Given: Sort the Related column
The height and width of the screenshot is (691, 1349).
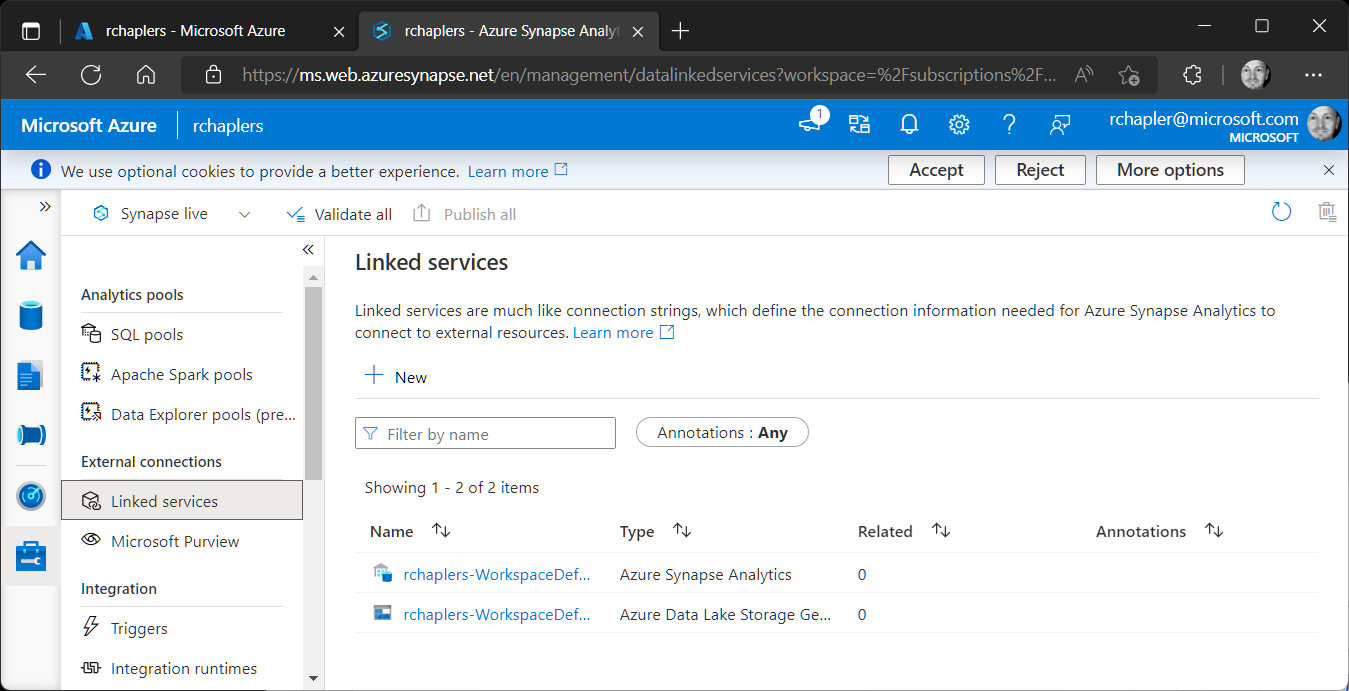Looking at the screenshot, I should [940, 531].
